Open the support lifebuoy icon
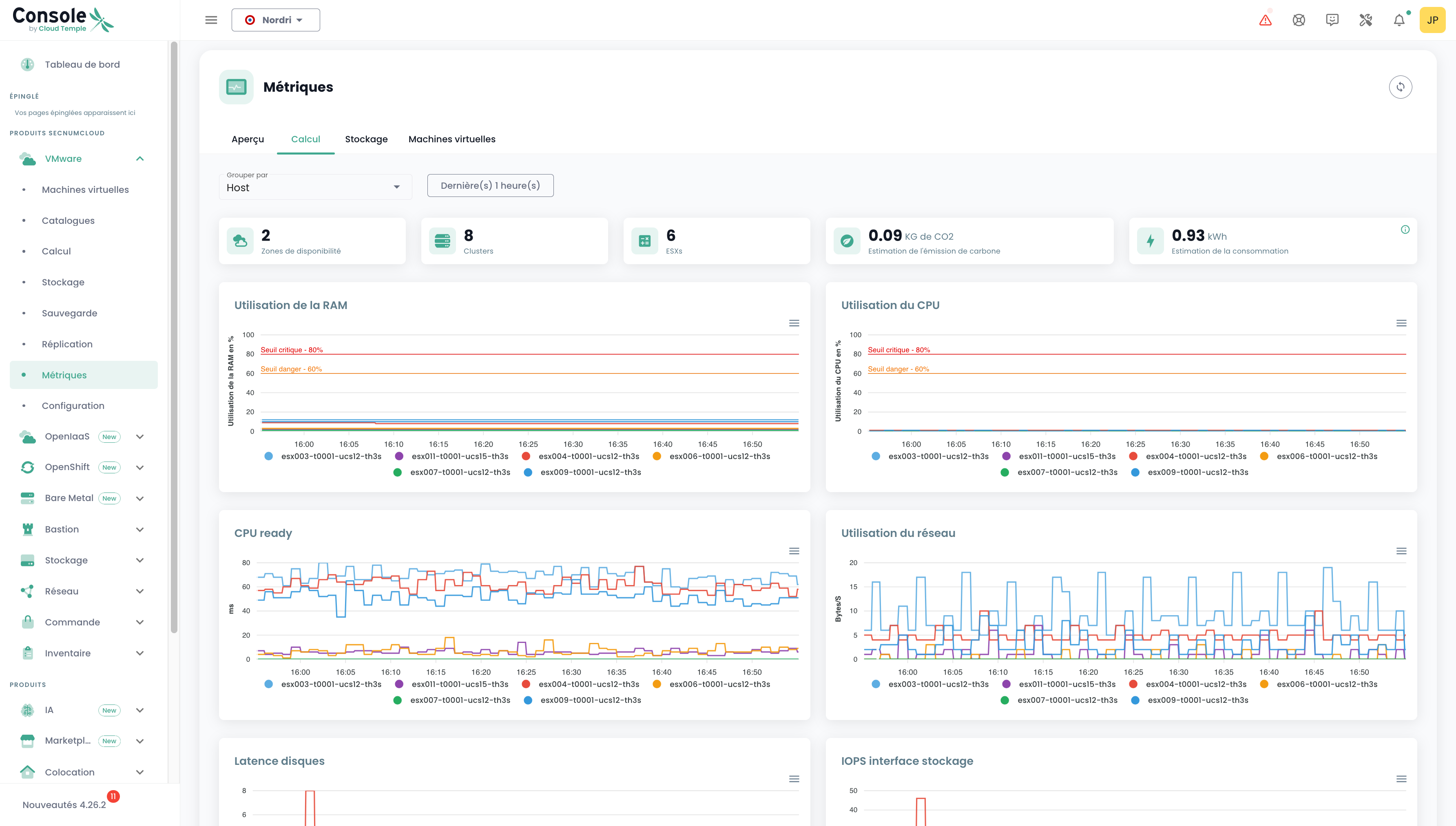The image size is (1456, 826). point(1298,20)
